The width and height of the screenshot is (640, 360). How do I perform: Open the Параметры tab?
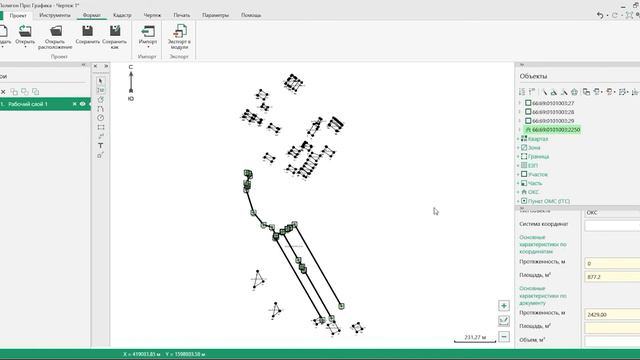216,15
